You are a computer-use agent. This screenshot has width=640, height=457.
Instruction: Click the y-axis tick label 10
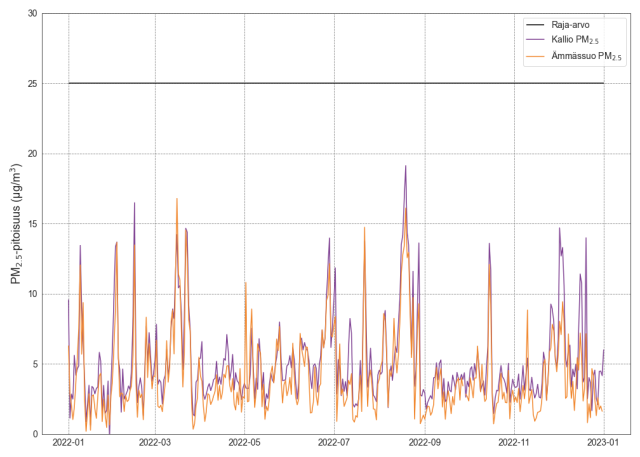[31, 294]
